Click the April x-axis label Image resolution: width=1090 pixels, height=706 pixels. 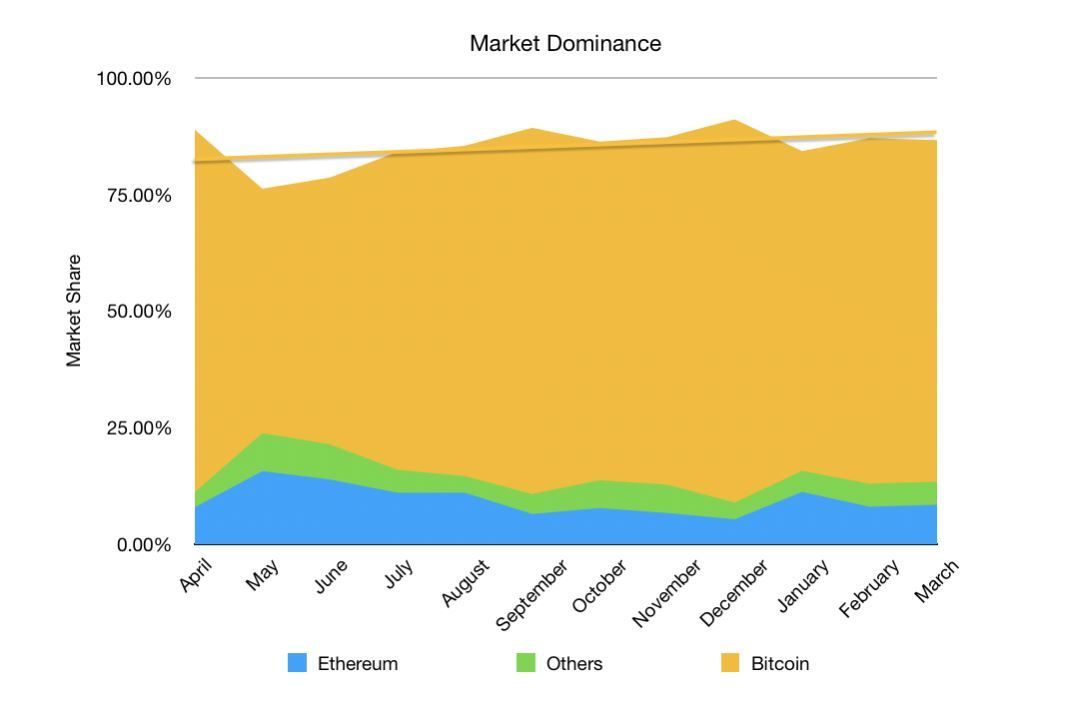pyautogui.click(x=198, y=577)
